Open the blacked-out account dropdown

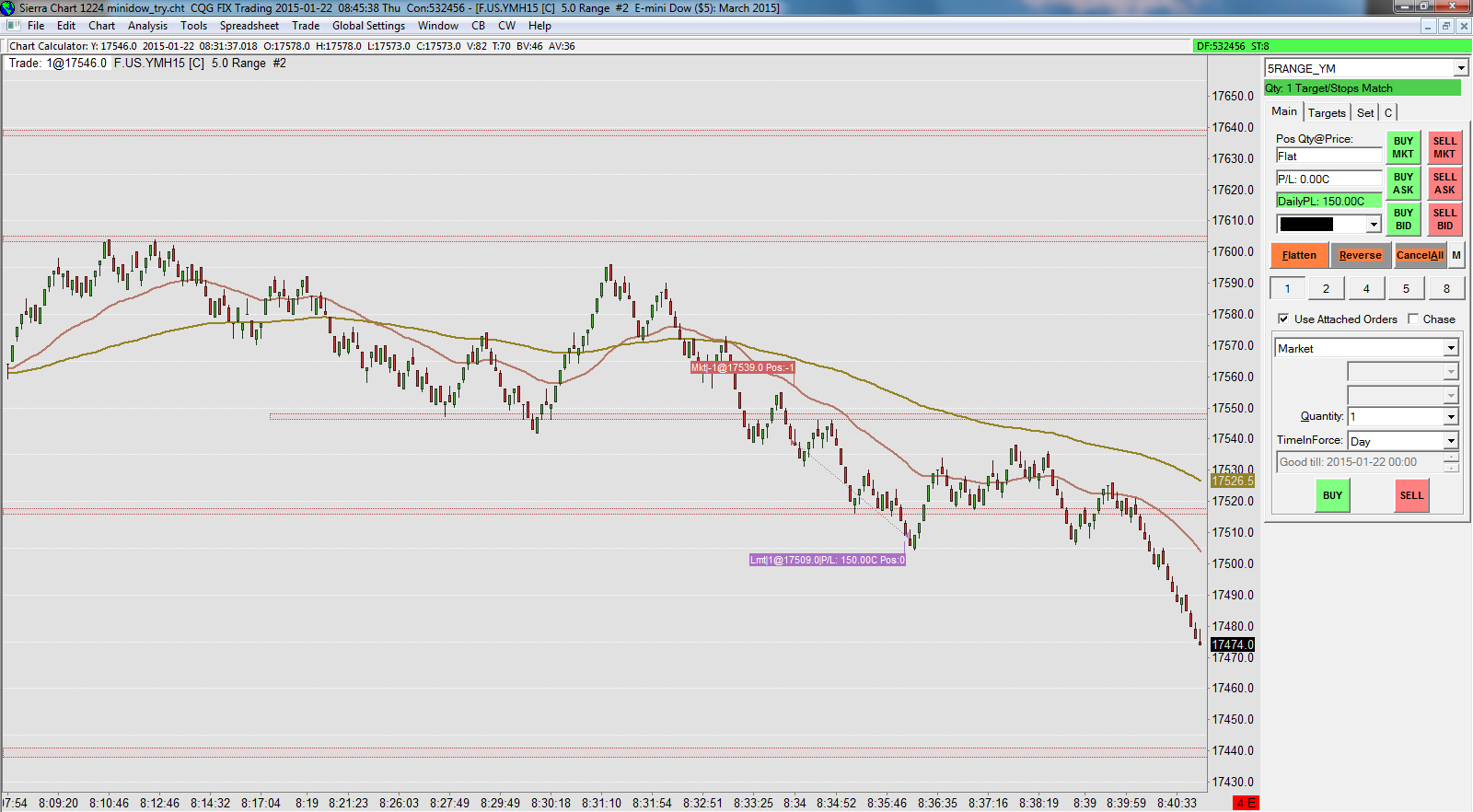click(x=1374, y=225)
